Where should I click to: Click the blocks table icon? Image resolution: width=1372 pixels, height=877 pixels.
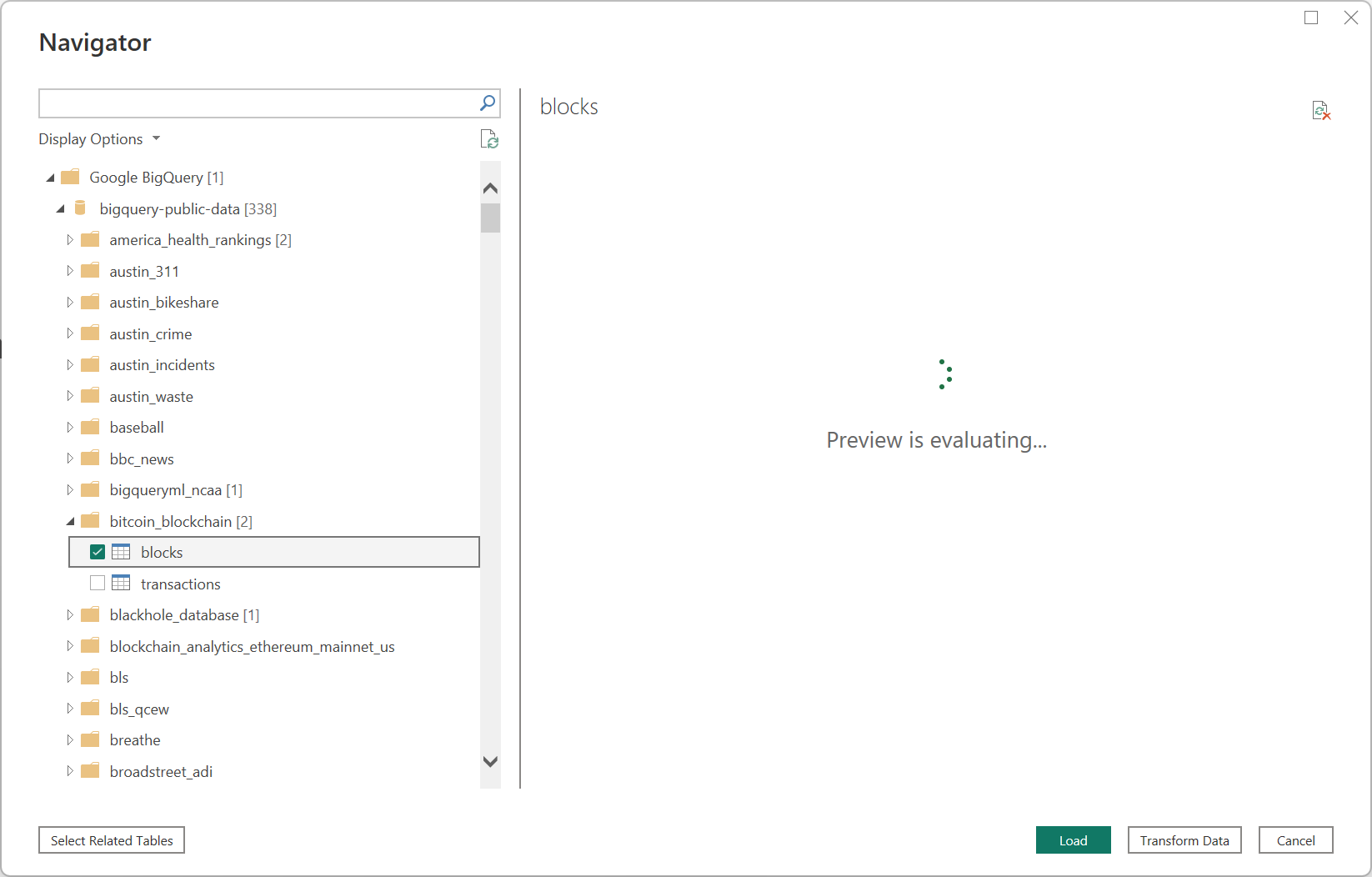(x=121, y=552)
